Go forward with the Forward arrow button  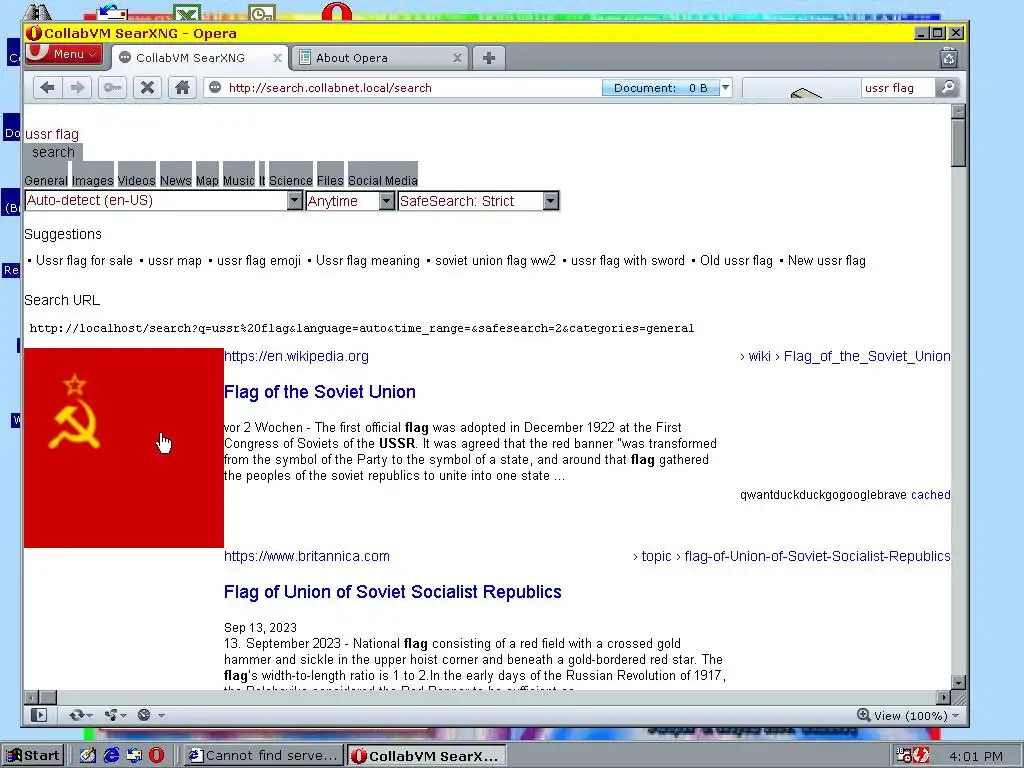[77, 88]
